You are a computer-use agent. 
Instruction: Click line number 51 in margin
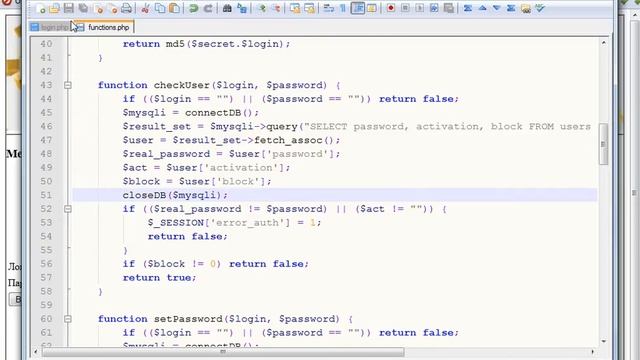[x=46, y=195]
